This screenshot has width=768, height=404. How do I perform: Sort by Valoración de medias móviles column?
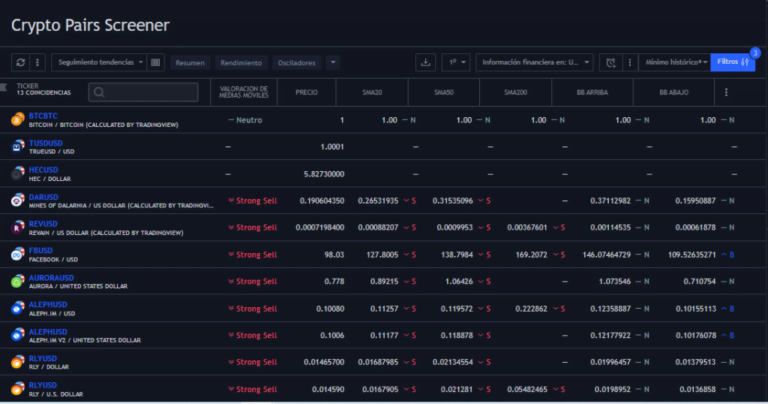pyautogui.click(x=244, y=92)
